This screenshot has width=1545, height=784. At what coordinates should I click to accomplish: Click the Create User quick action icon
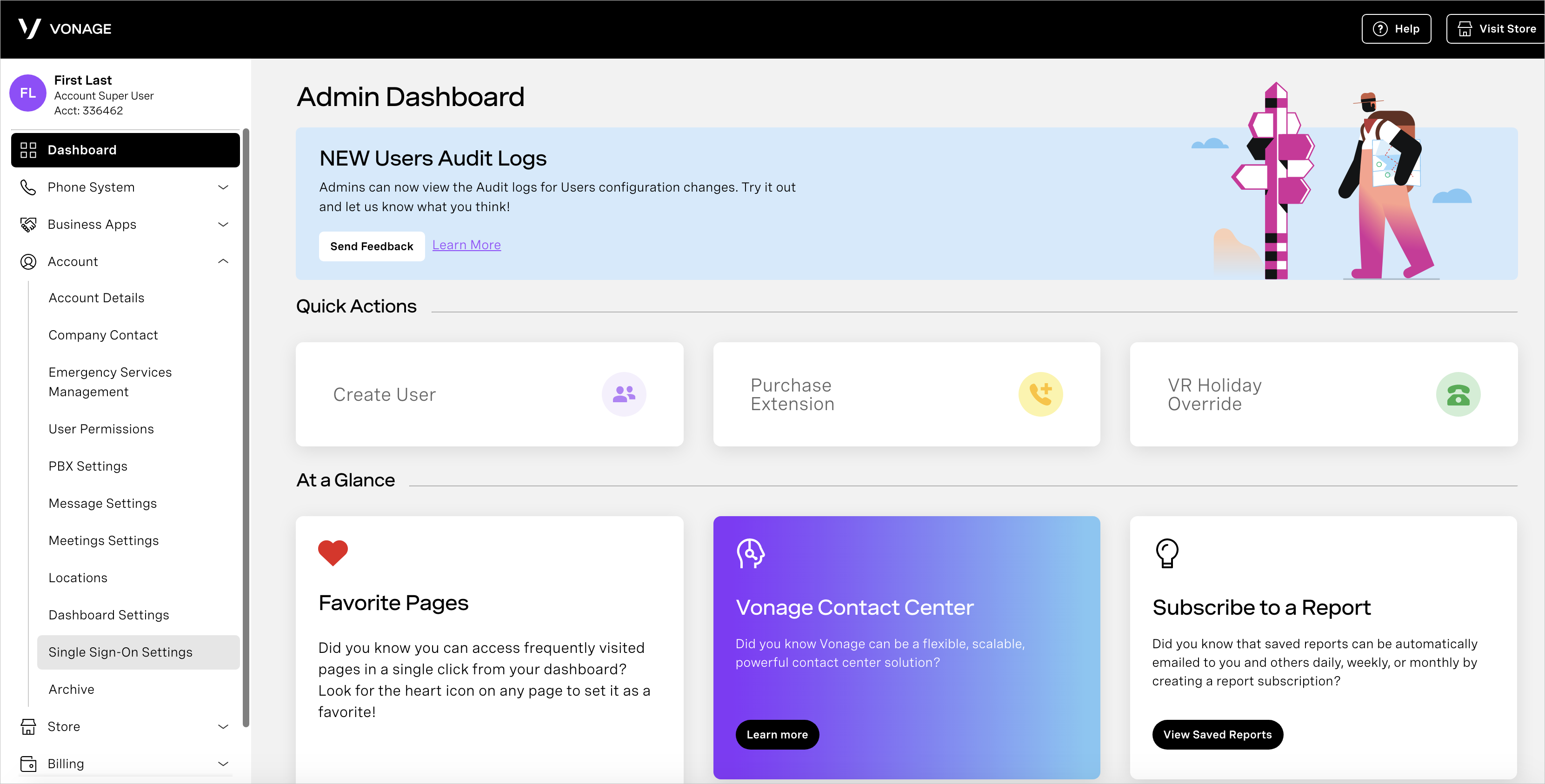(x=624, y=394)
